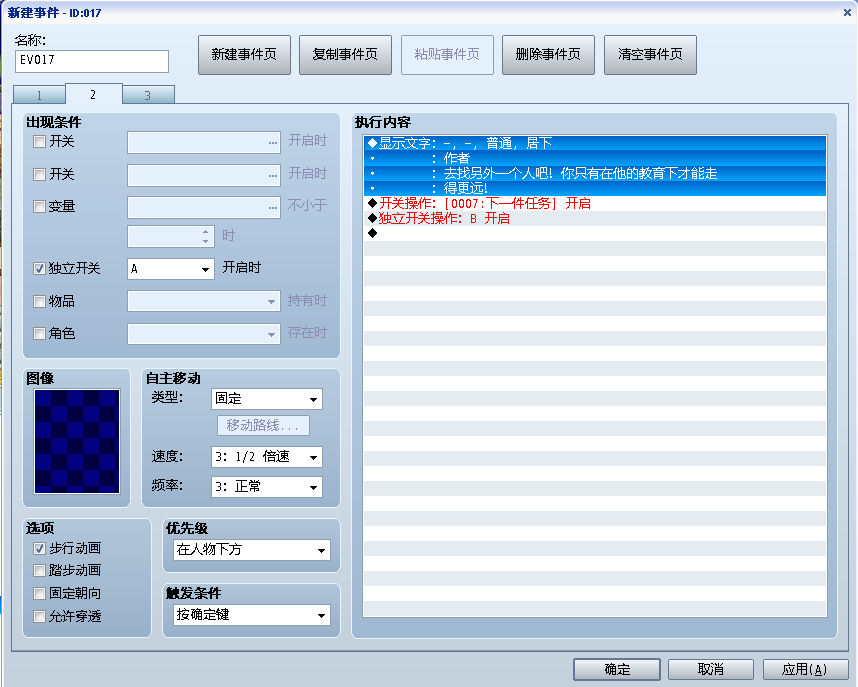Select the 去找另外一个人吧 text line

click(x=595, y=174)
